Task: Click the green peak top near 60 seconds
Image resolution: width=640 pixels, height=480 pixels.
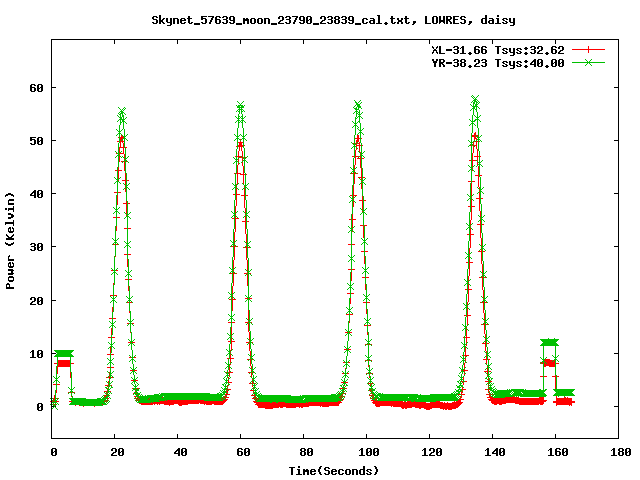Action: [240, 106]
